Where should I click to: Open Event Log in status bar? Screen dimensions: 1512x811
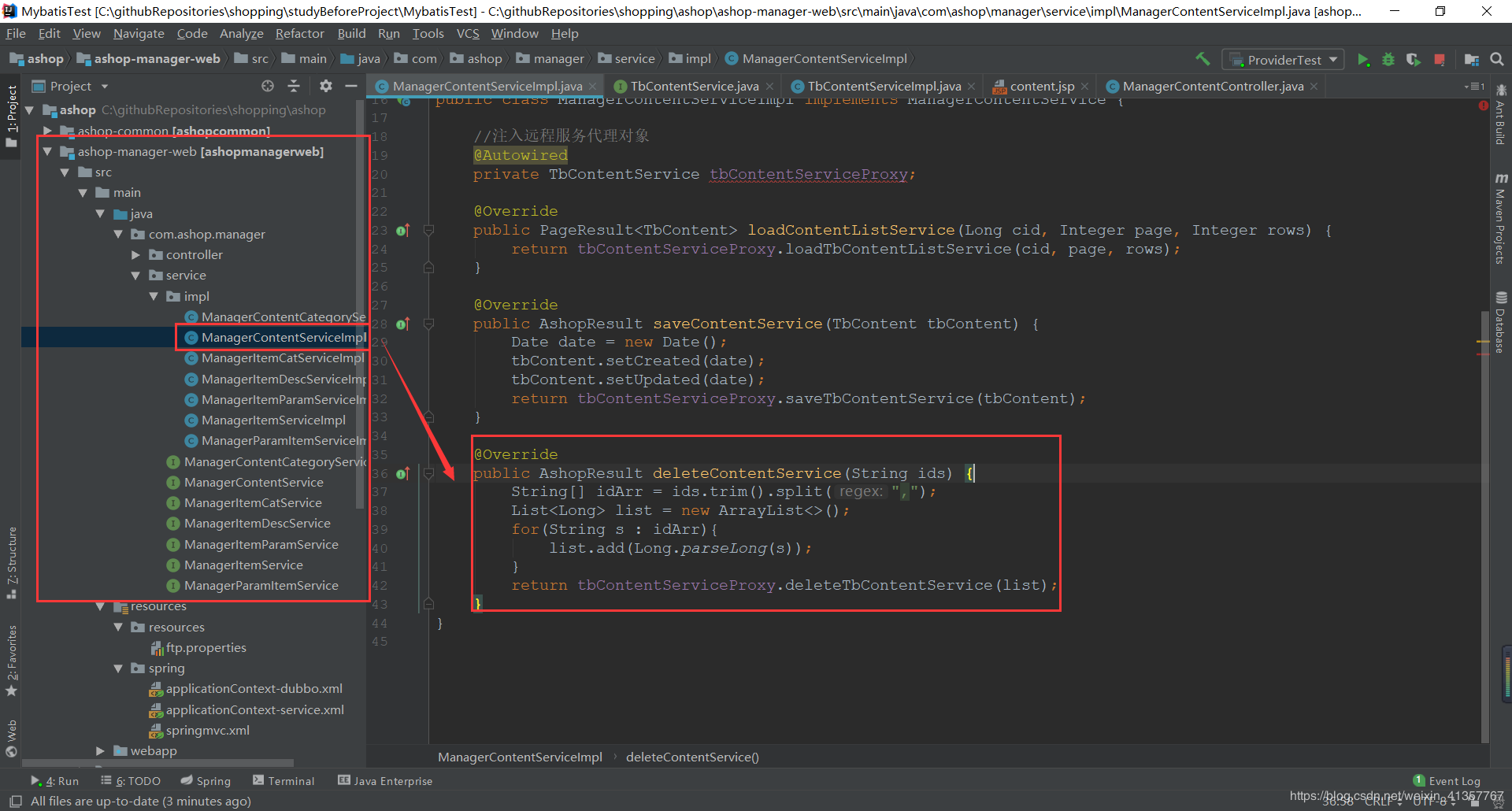(1447, 781)
